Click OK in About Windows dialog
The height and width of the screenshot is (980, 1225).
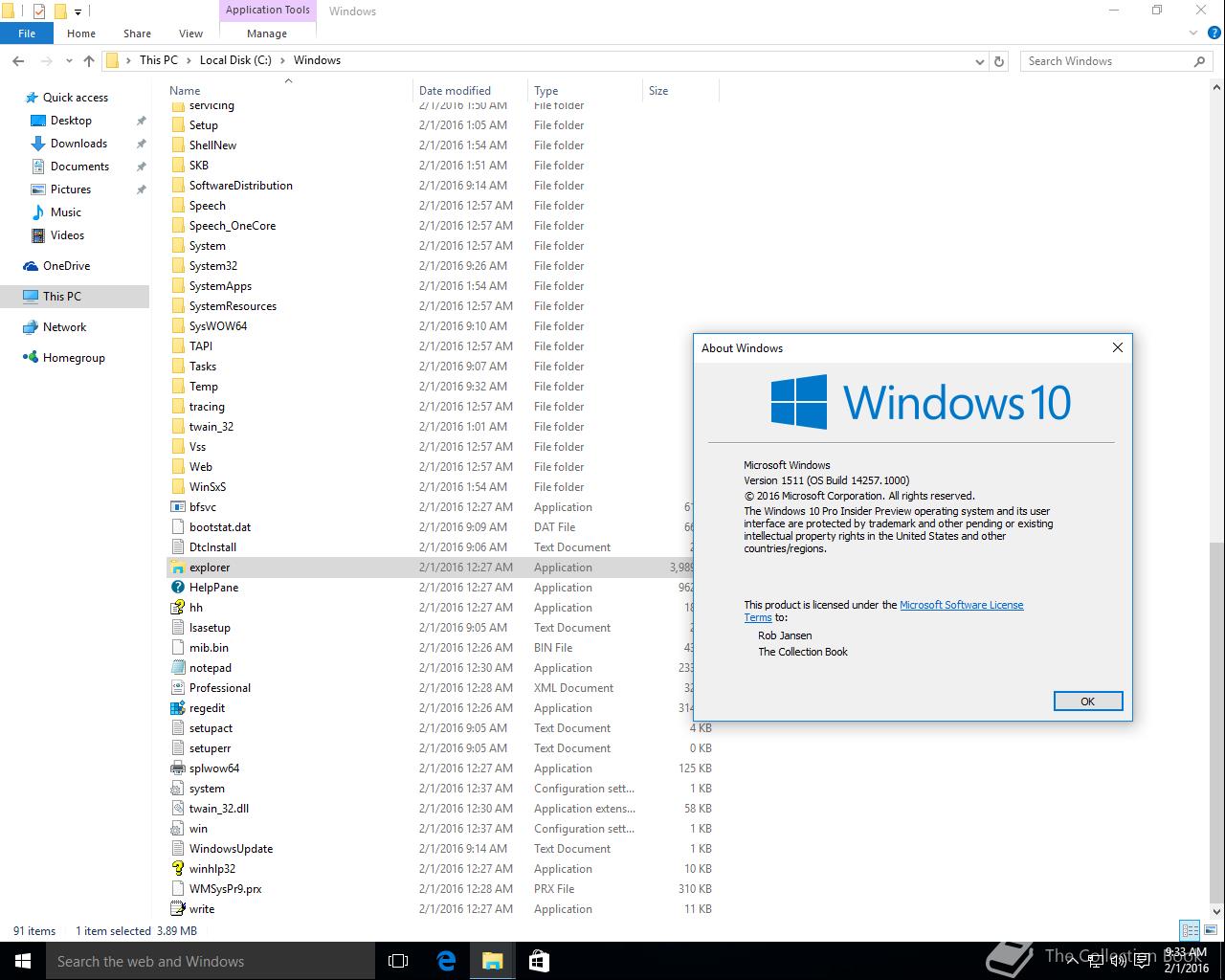click(x=1087, y=702)
